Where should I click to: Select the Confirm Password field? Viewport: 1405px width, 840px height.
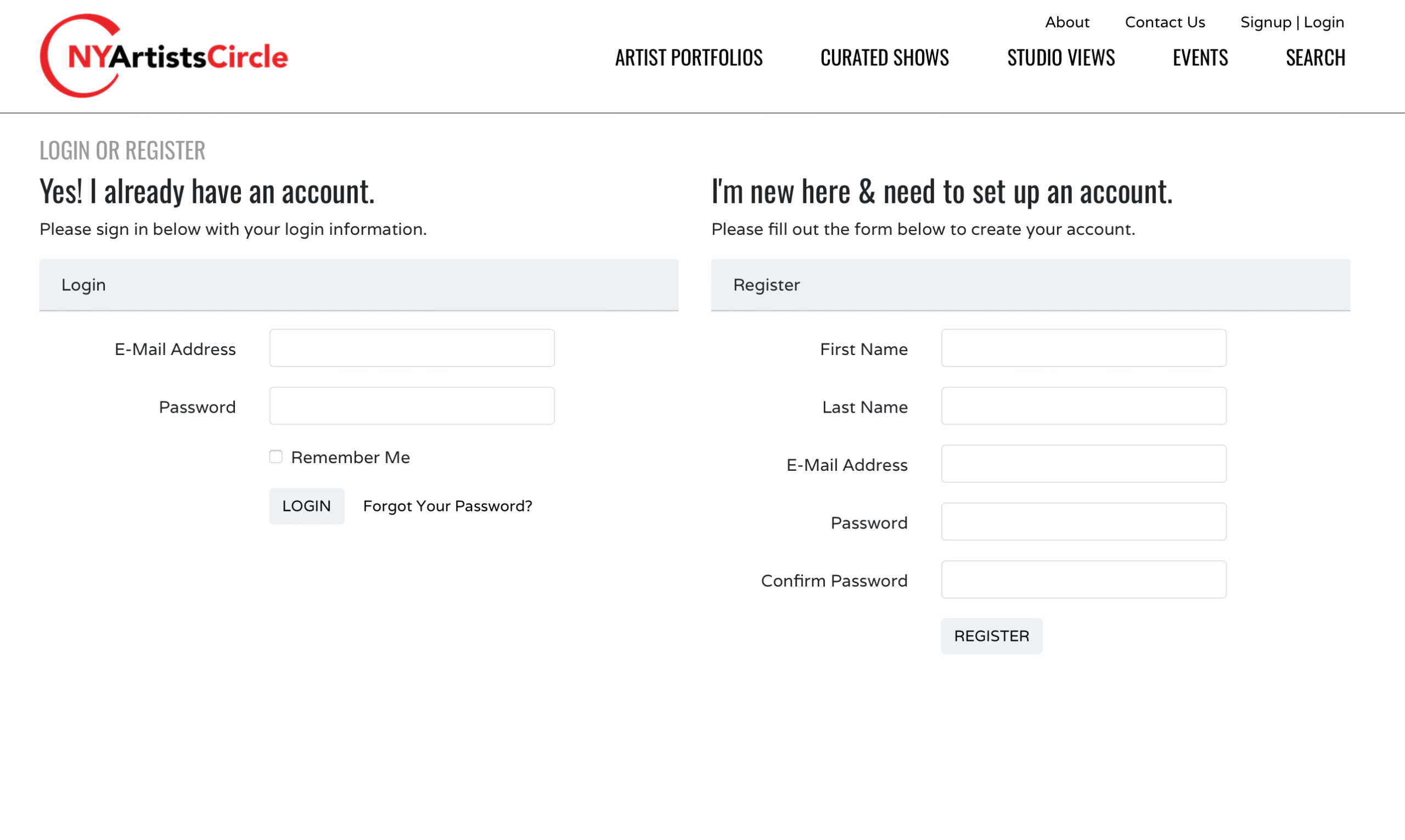(x=1083, y=579)
